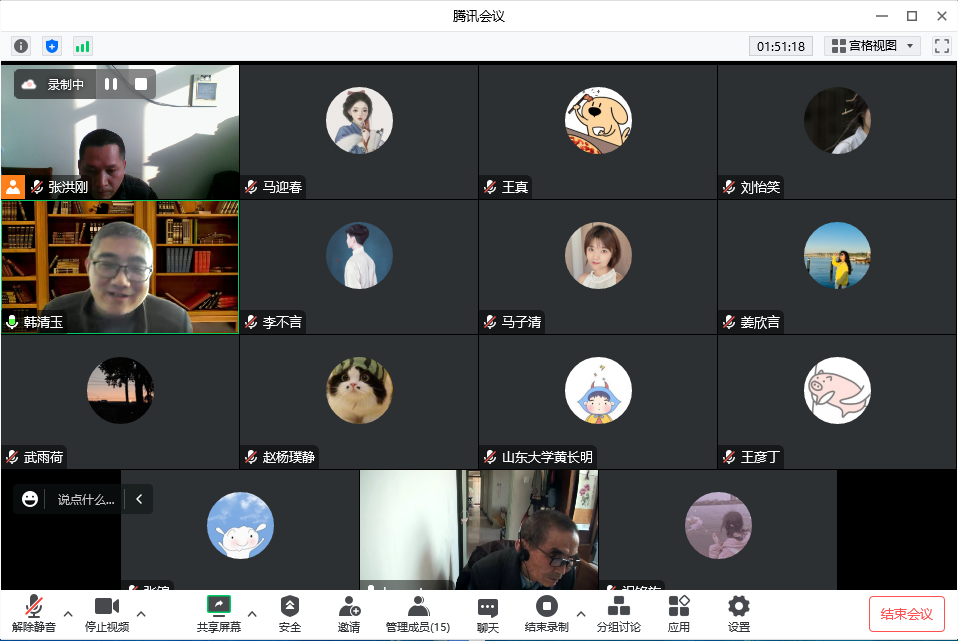Open the 应用 apps panel
This screenshot has width=958, height=641.
pyautogui.click(x=679, y=613)
